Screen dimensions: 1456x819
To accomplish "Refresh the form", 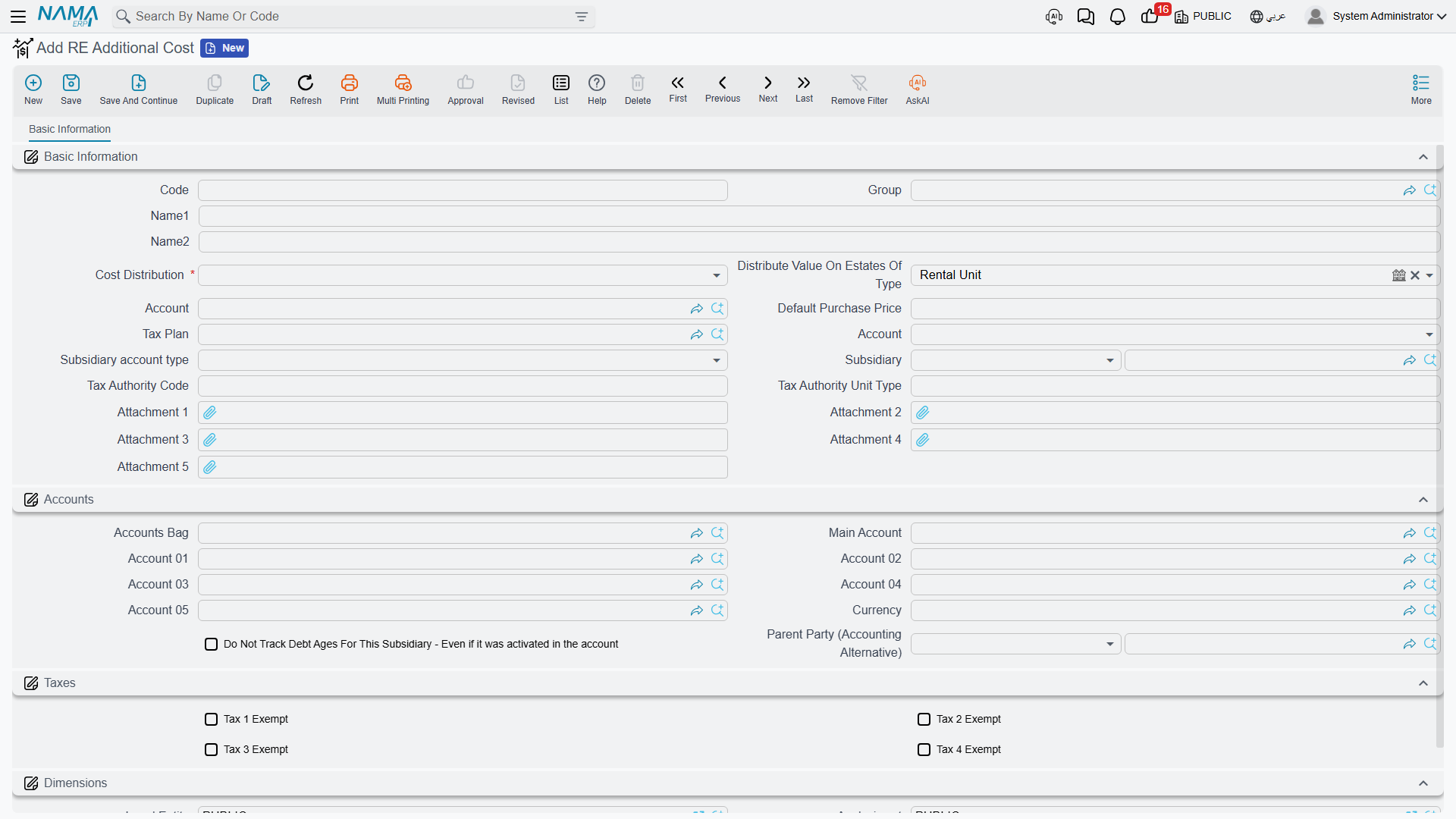I will [306, 89].
